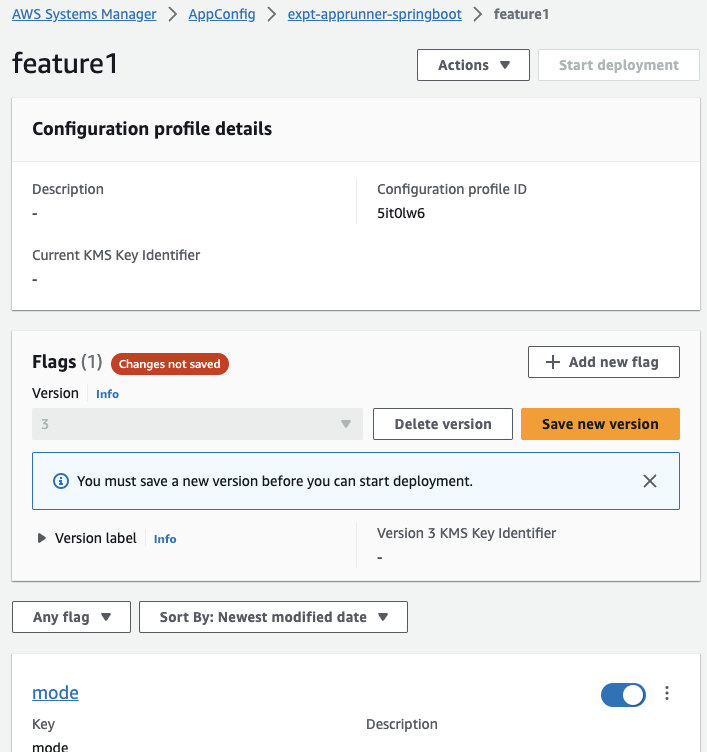Click the Configuration profile details heading
Image resolution: width=707 pixels, height=752 pixels.
click(152, 129)
